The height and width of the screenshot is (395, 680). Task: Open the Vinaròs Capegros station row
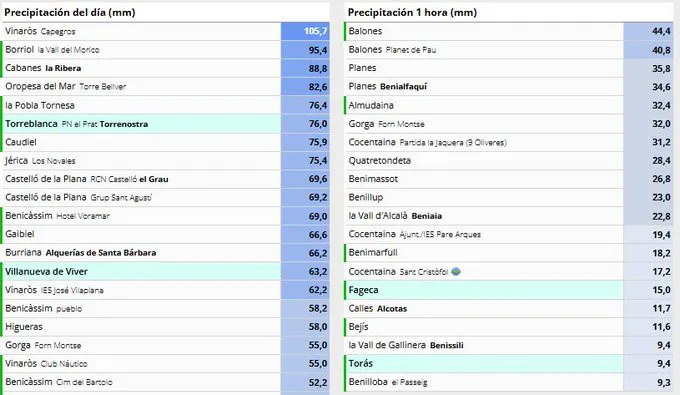pos(166,31)
